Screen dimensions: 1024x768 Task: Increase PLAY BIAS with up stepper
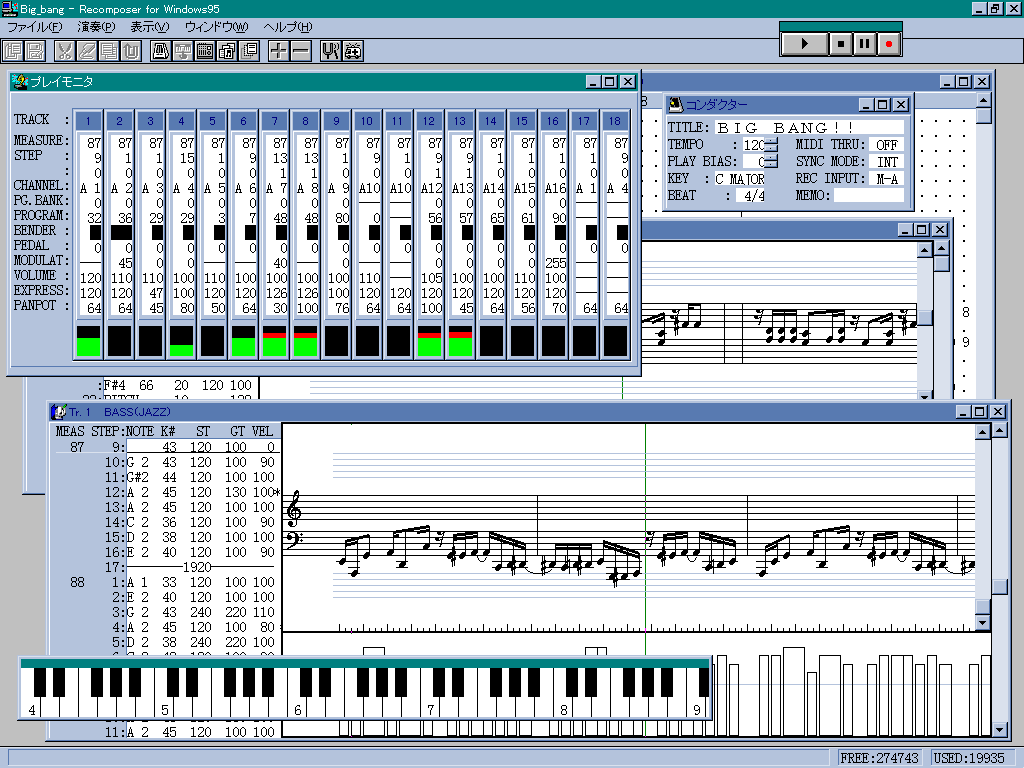point(771,157)
